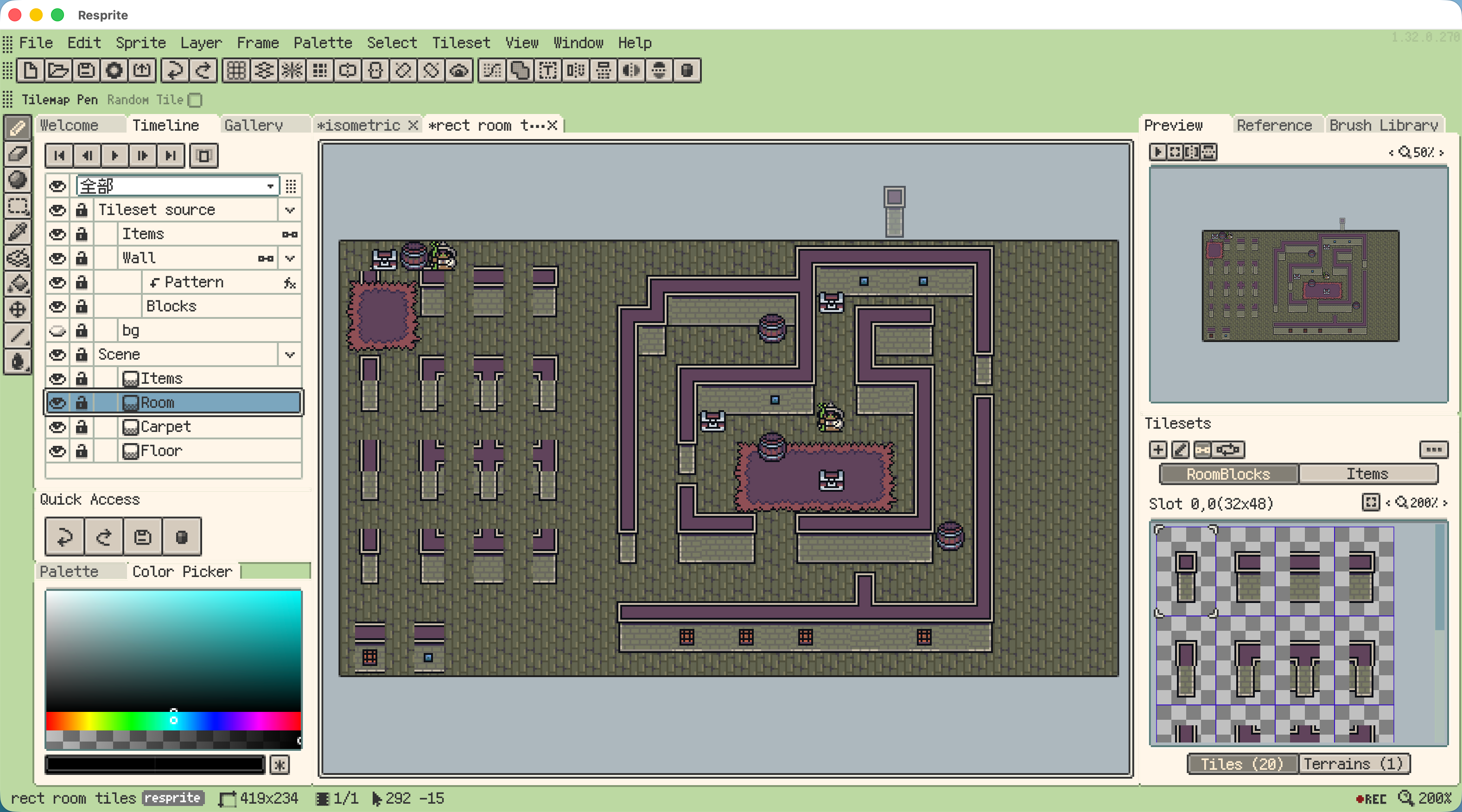The image size is (1462, 812).
Task: Switch to the Palette tab
Action: click(69, 571)
